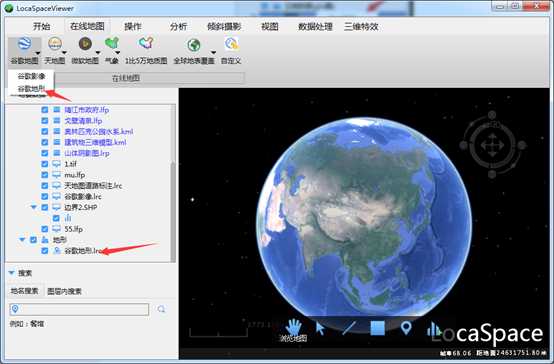Click the bottom knob of navigation compass
The width and height of the screenshot is (554, 364).
tap(492, 174)
